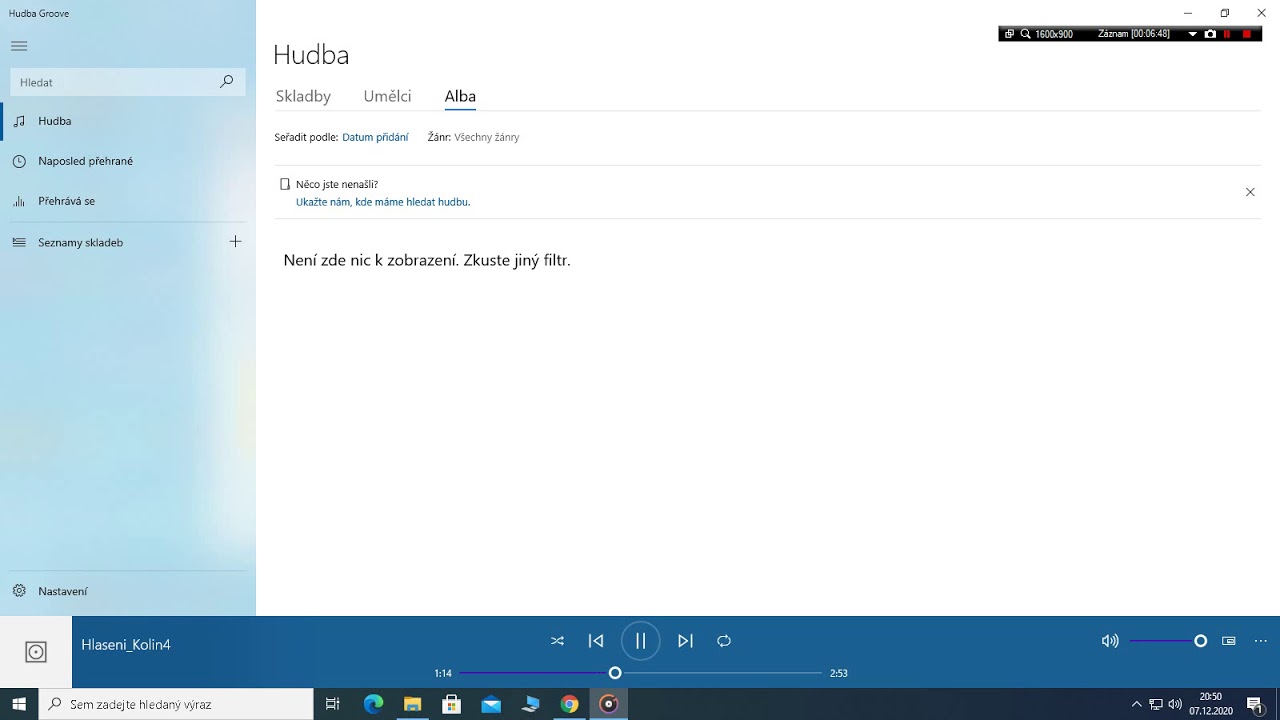Click the search magnifier icon

click(x=227, y=82)
